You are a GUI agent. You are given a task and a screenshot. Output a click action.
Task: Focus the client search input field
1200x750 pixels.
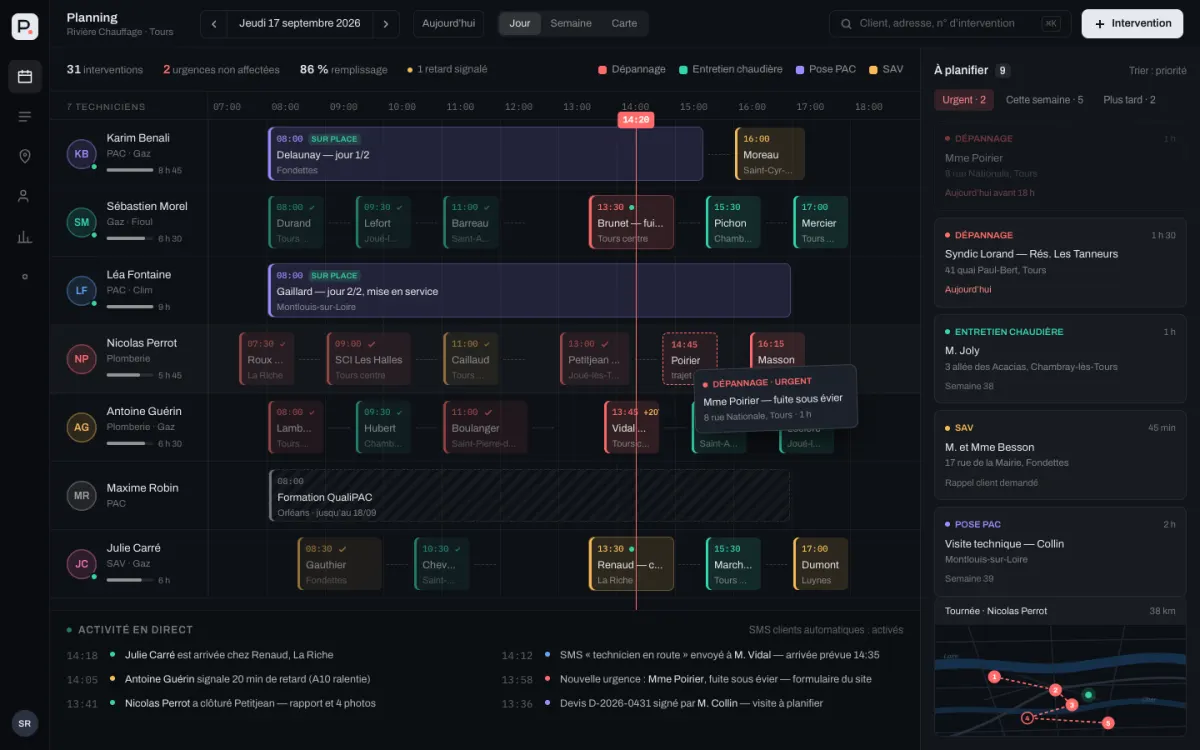950,24
